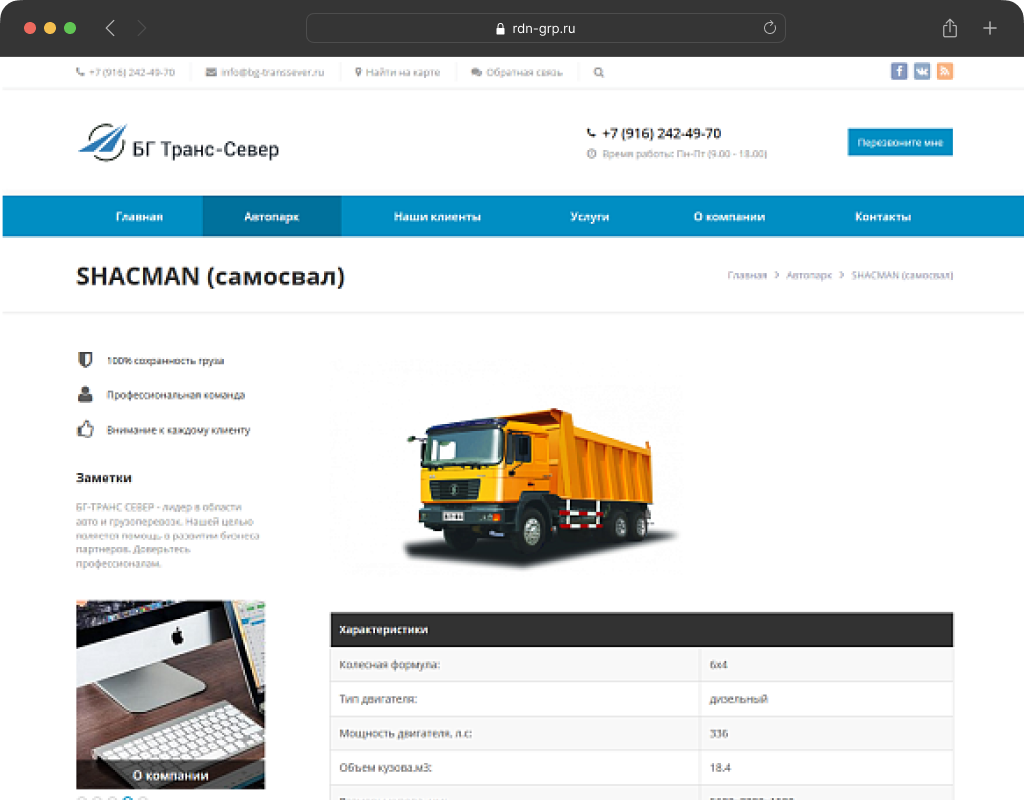Open the Автопарк menu item
The width and height of the screenshot is (1024, 800).
272,216
